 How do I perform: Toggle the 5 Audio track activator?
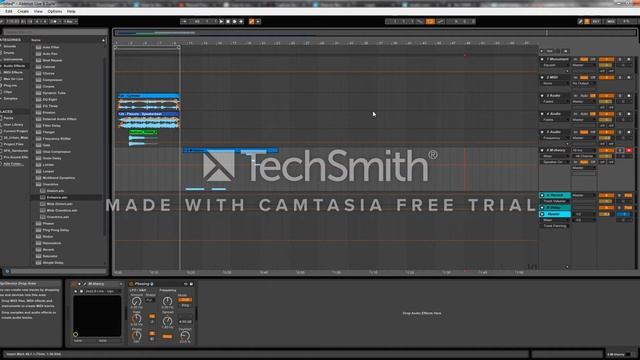607,132
